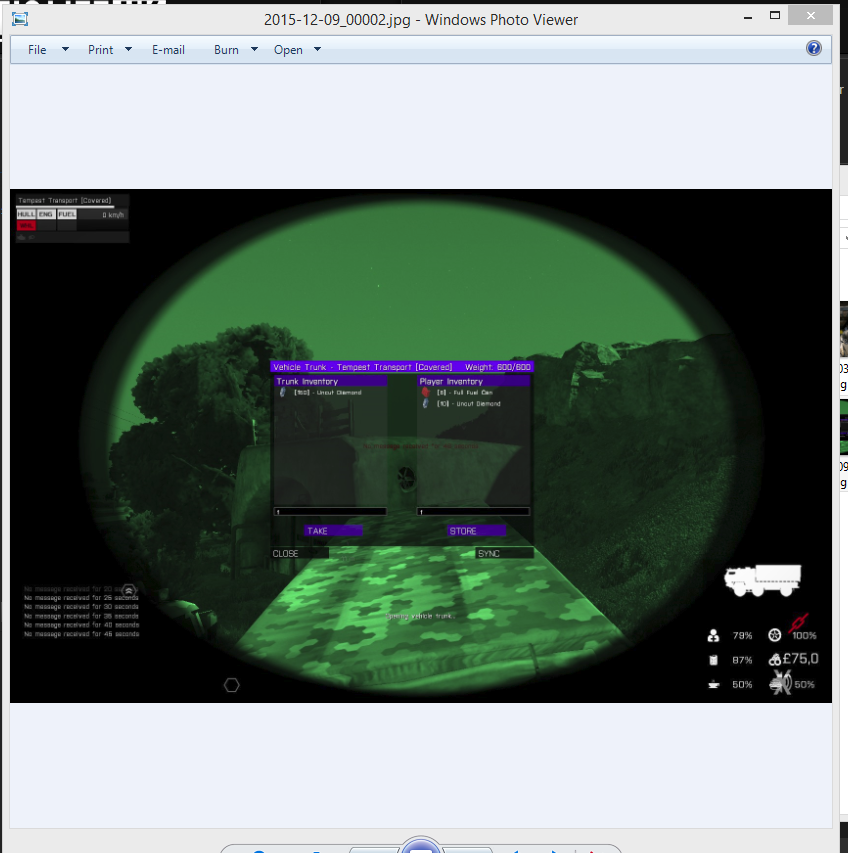Click the Photo Viewer app icon in title bar
Image resolution: width=848 pixels, height=853 pixels.
coord(20,19)
